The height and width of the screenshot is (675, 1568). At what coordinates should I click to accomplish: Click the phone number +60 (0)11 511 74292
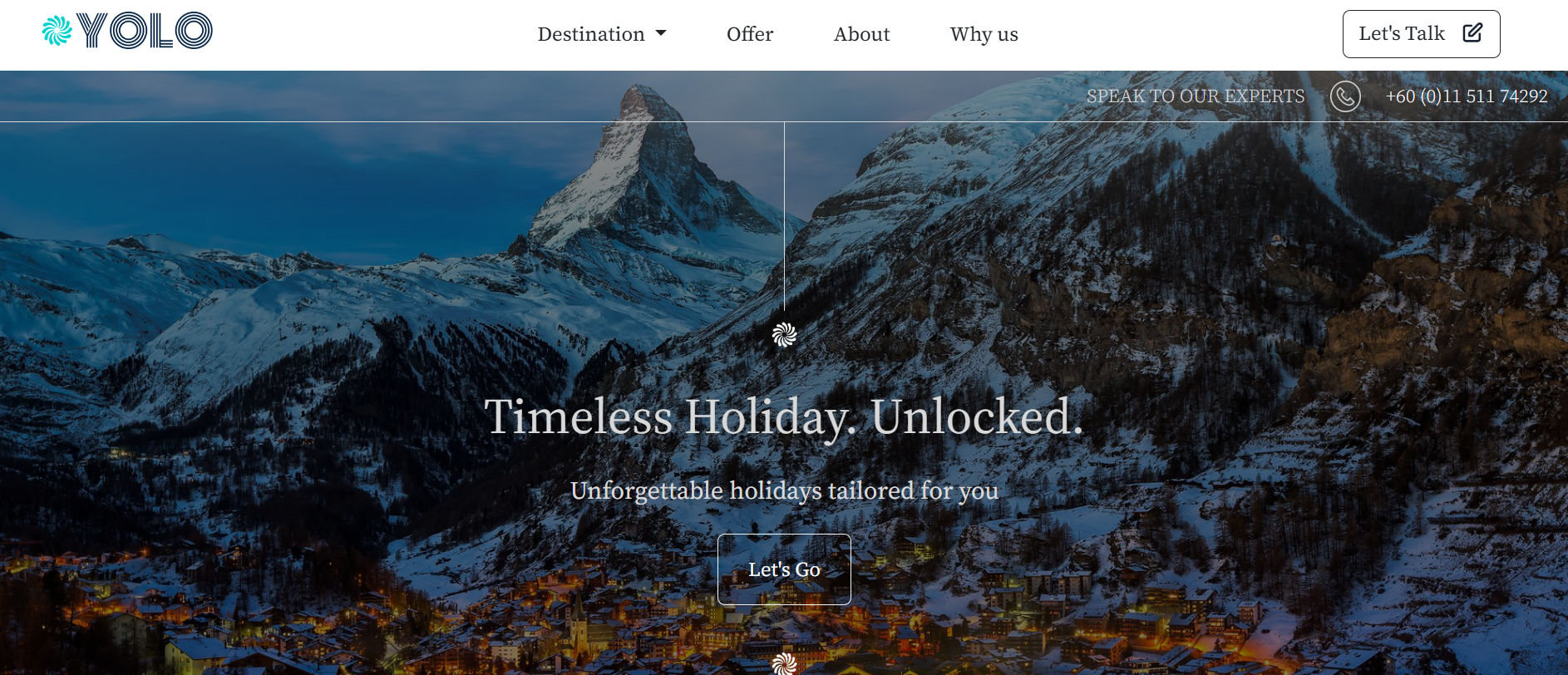point(1467,96)
